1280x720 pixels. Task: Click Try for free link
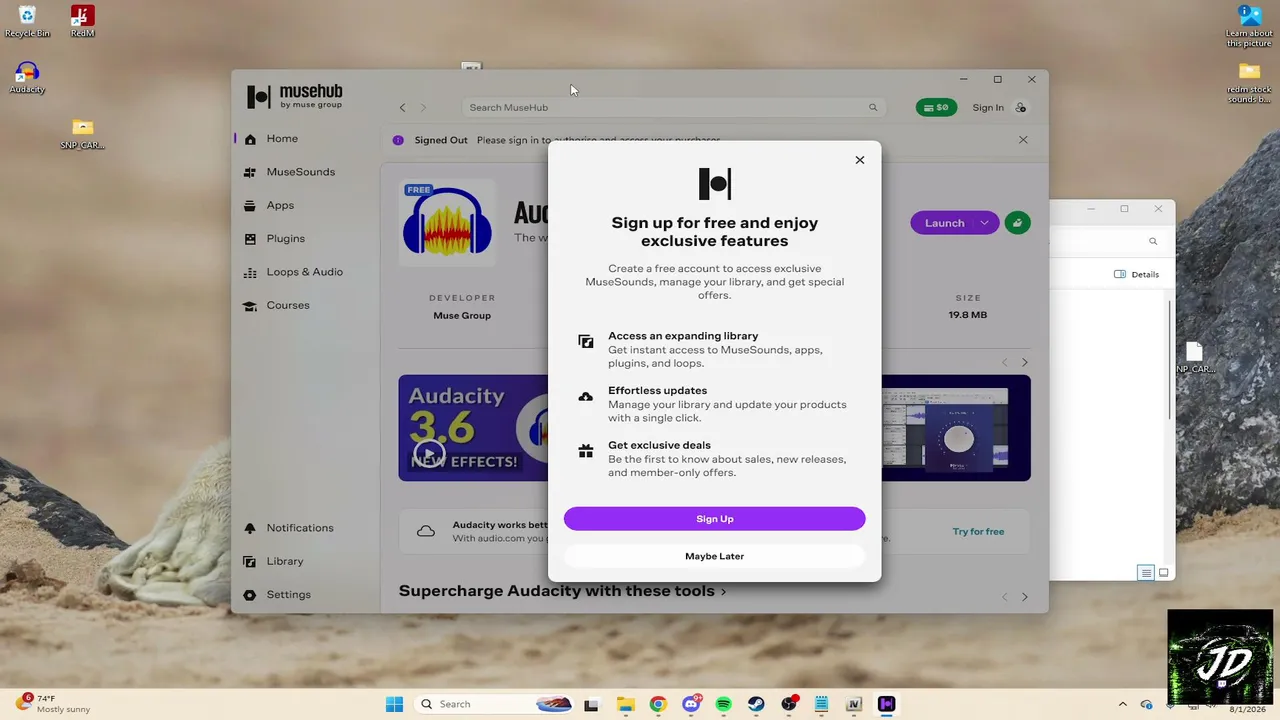(978, 532)
